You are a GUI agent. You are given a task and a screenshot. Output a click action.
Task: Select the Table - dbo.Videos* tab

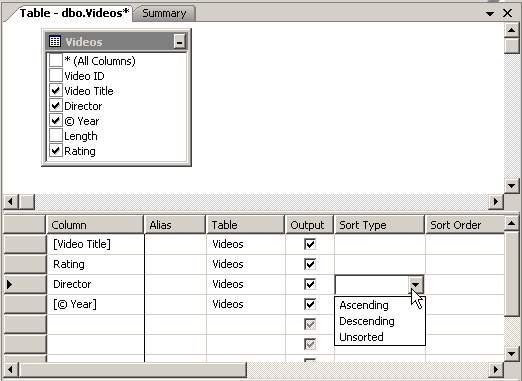pyautogui.click(x=74, y=13)
